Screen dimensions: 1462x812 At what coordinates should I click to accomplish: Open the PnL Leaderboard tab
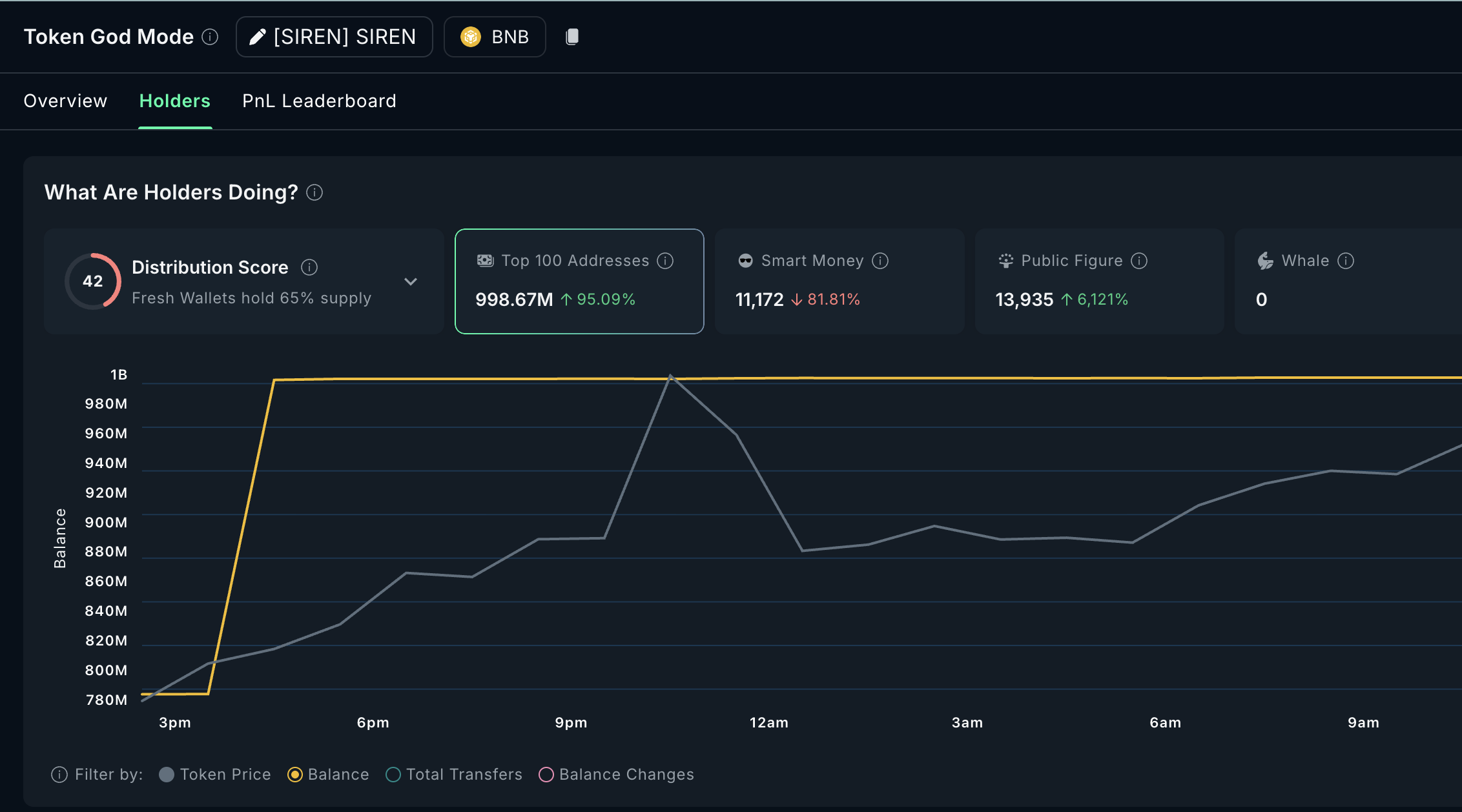tap(319, 101)
